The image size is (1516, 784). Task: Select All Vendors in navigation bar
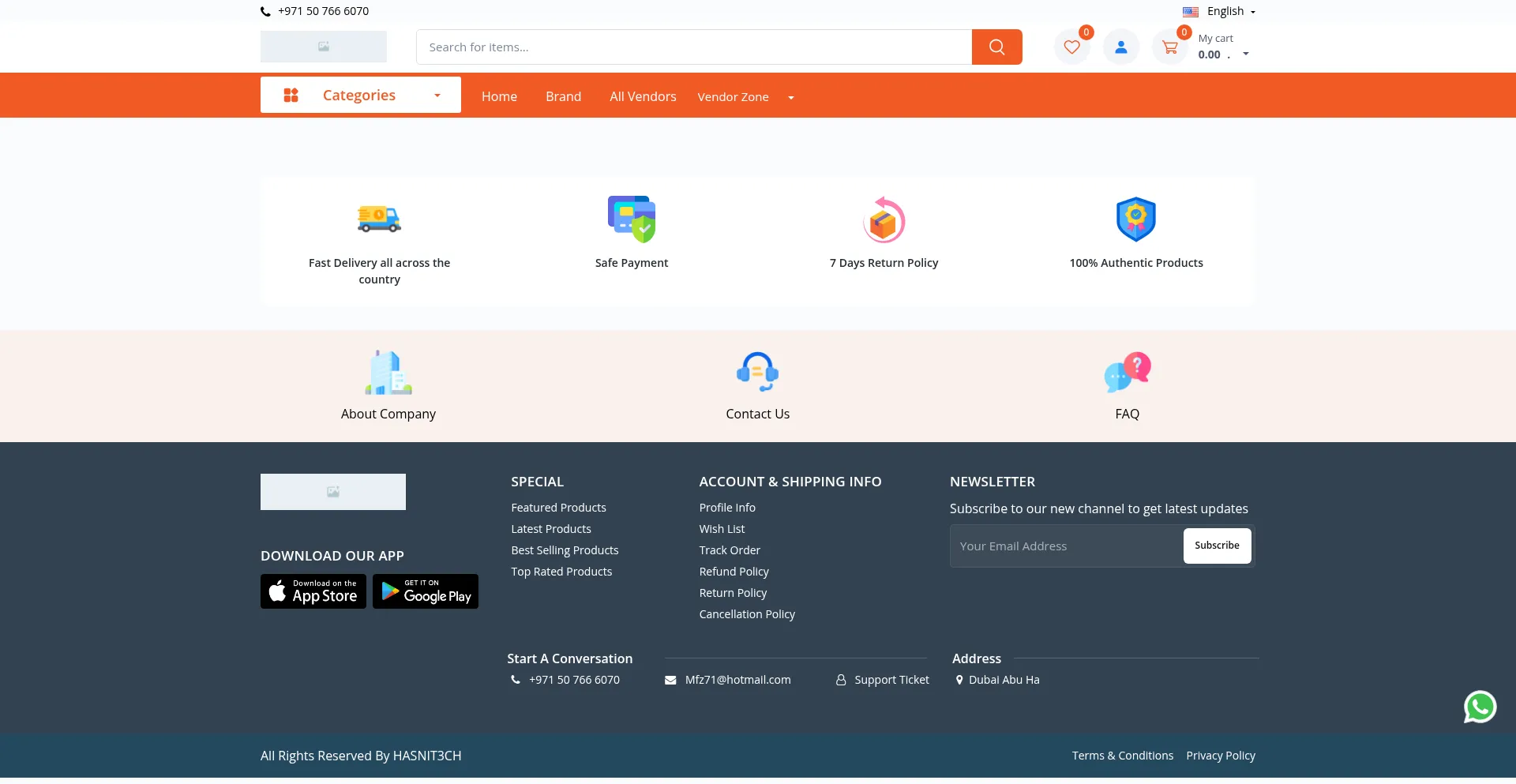(x=643, y=96)
